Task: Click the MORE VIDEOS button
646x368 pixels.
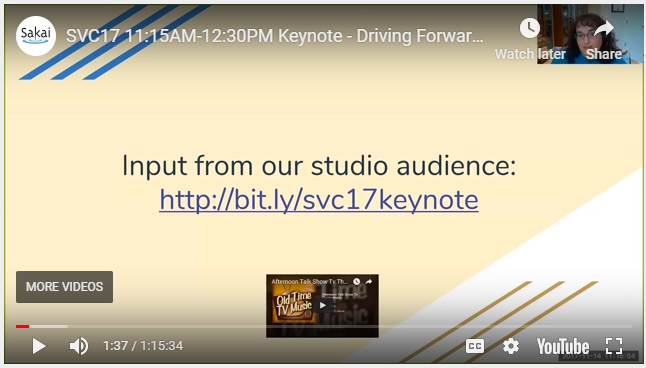Action: point(64,287)
